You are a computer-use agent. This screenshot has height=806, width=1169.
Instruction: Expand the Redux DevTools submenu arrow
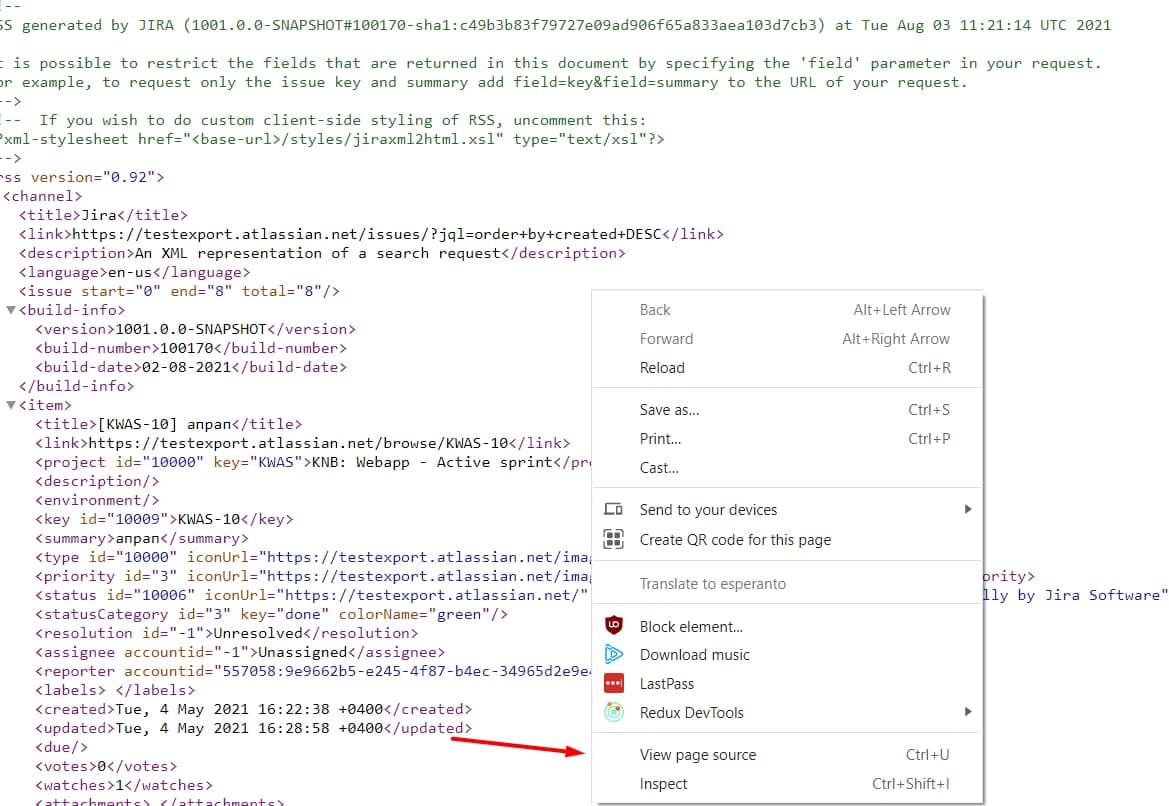click(x=968, y=712)
